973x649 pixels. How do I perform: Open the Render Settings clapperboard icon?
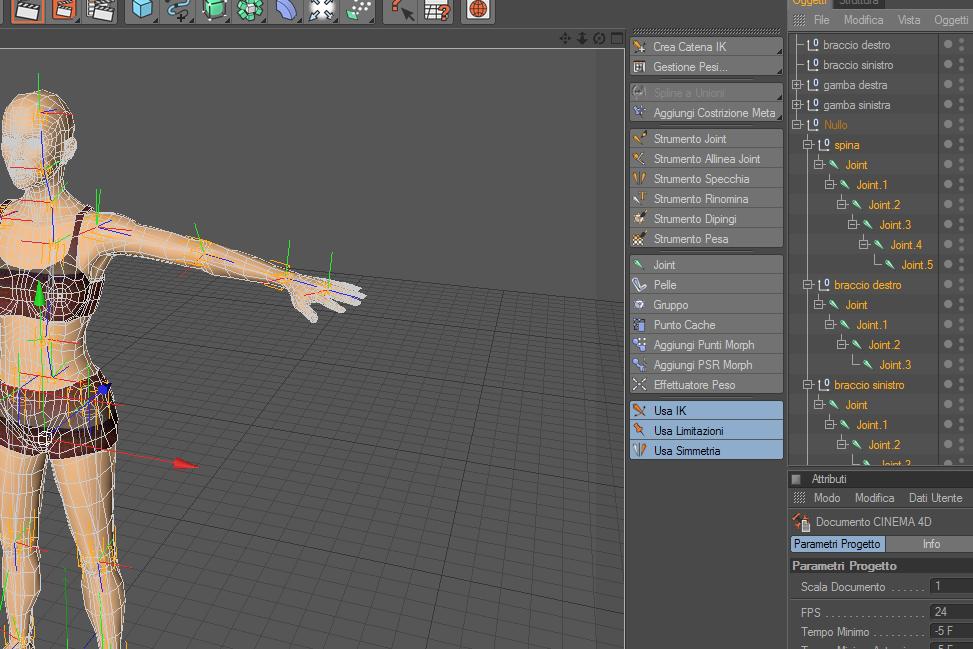pos(101,9)
